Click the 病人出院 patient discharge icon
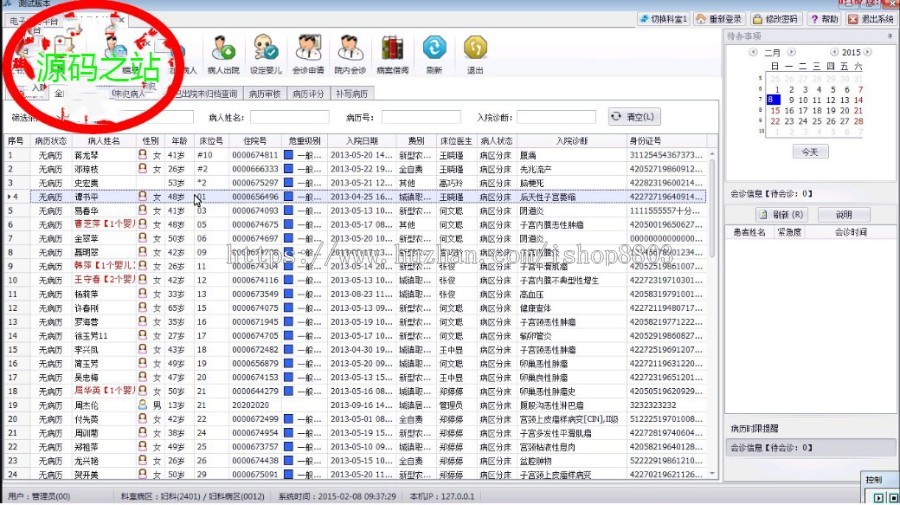Image resolution: width=900 pixels, height=505 pixels. coord(223,53)
